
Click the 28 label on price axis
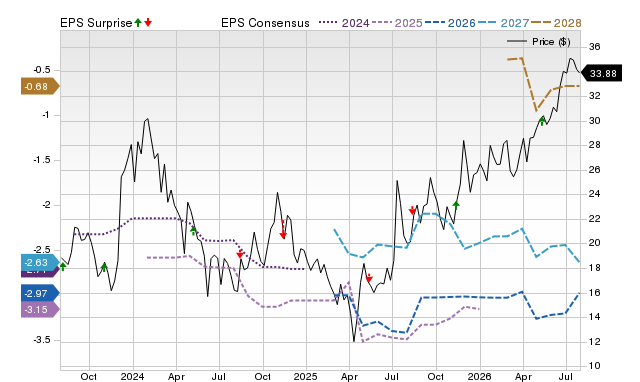[x=595, y=145]
